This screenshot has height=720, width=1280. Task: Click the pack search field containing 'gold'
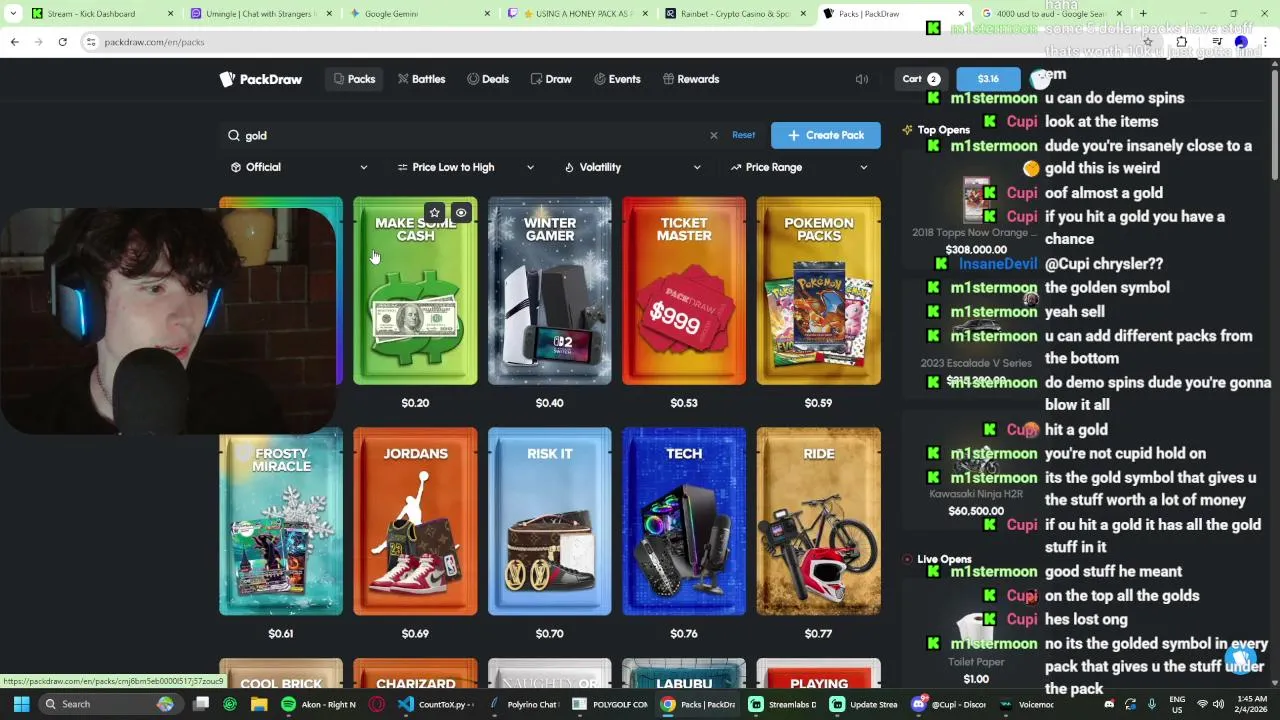(x=470, y=135)
